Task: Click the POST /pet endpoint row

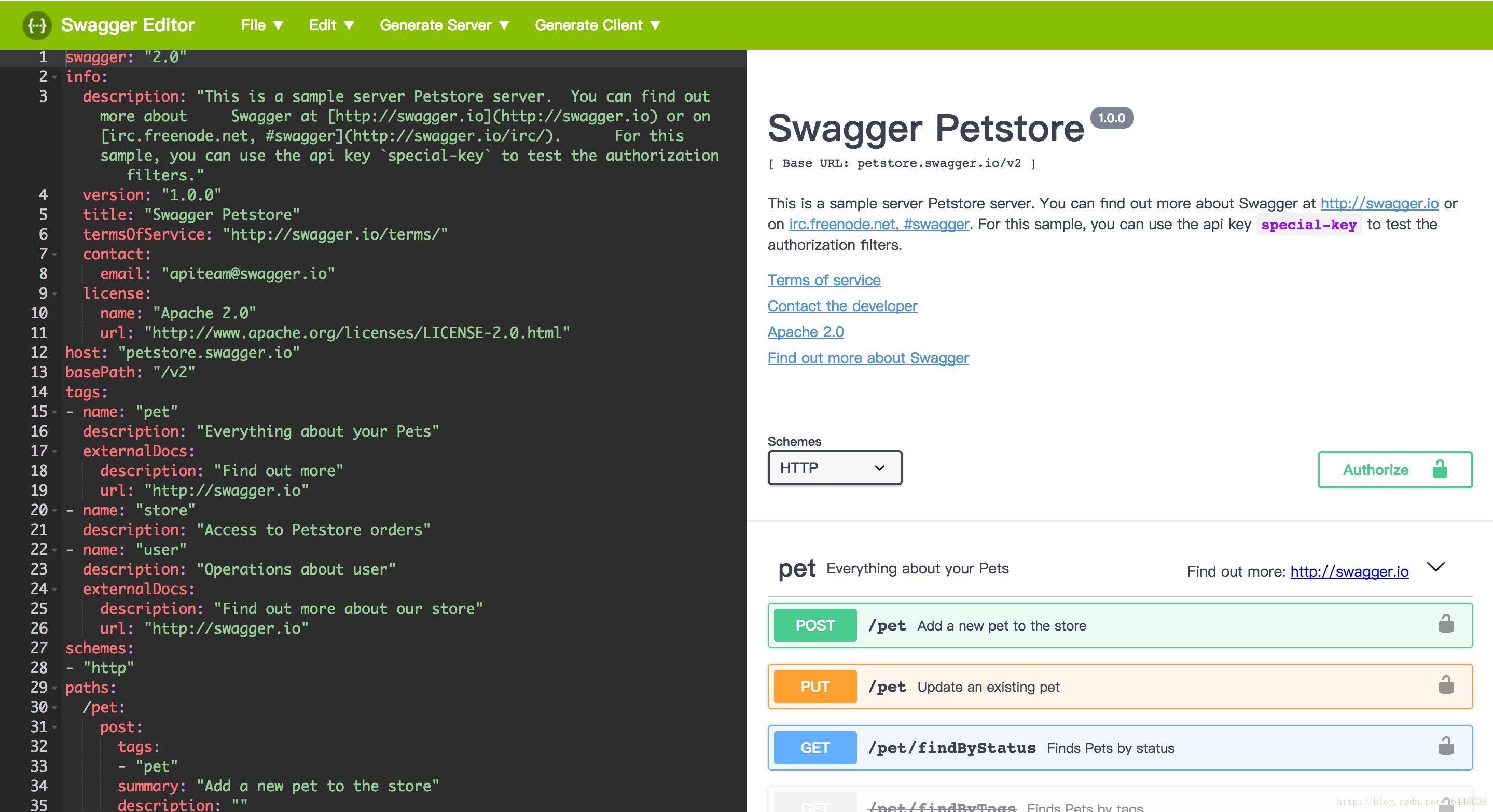Action: point(1119,625)
